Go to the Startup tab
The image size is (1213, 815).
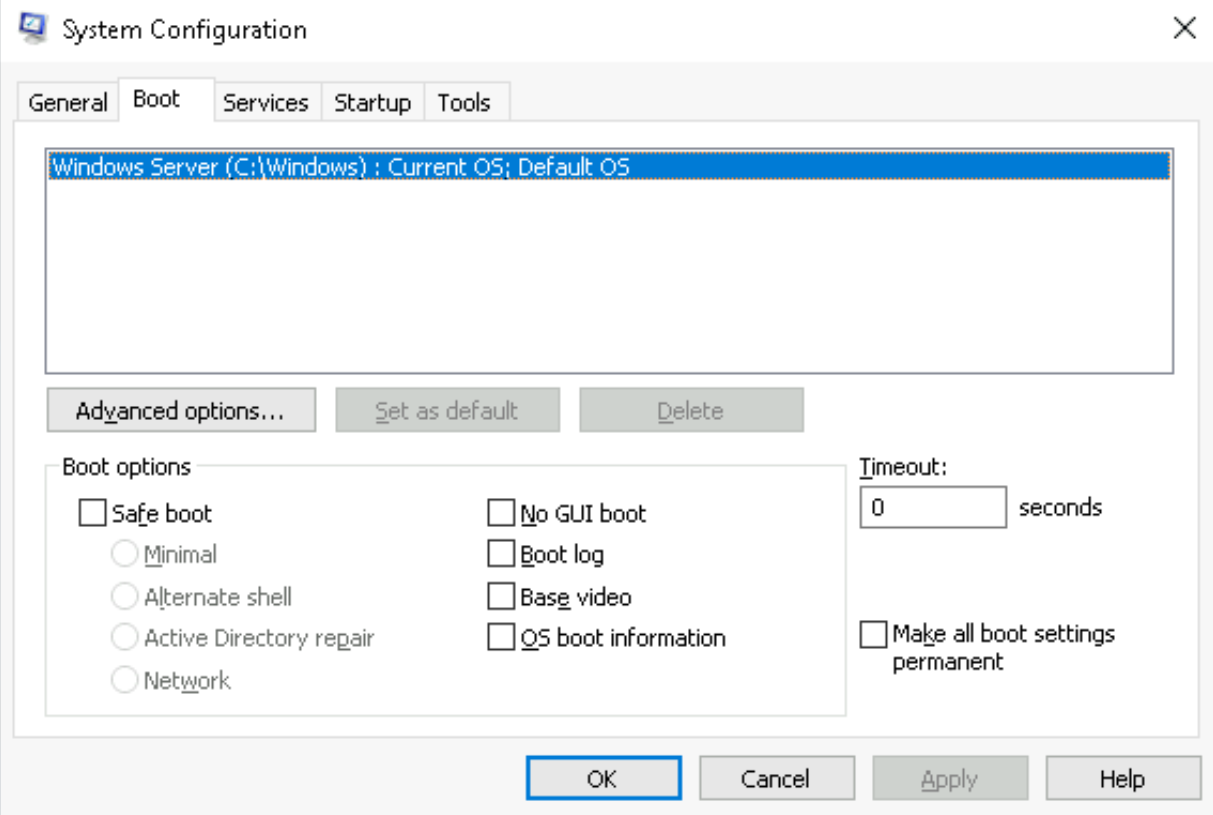[x=372, y=103]
